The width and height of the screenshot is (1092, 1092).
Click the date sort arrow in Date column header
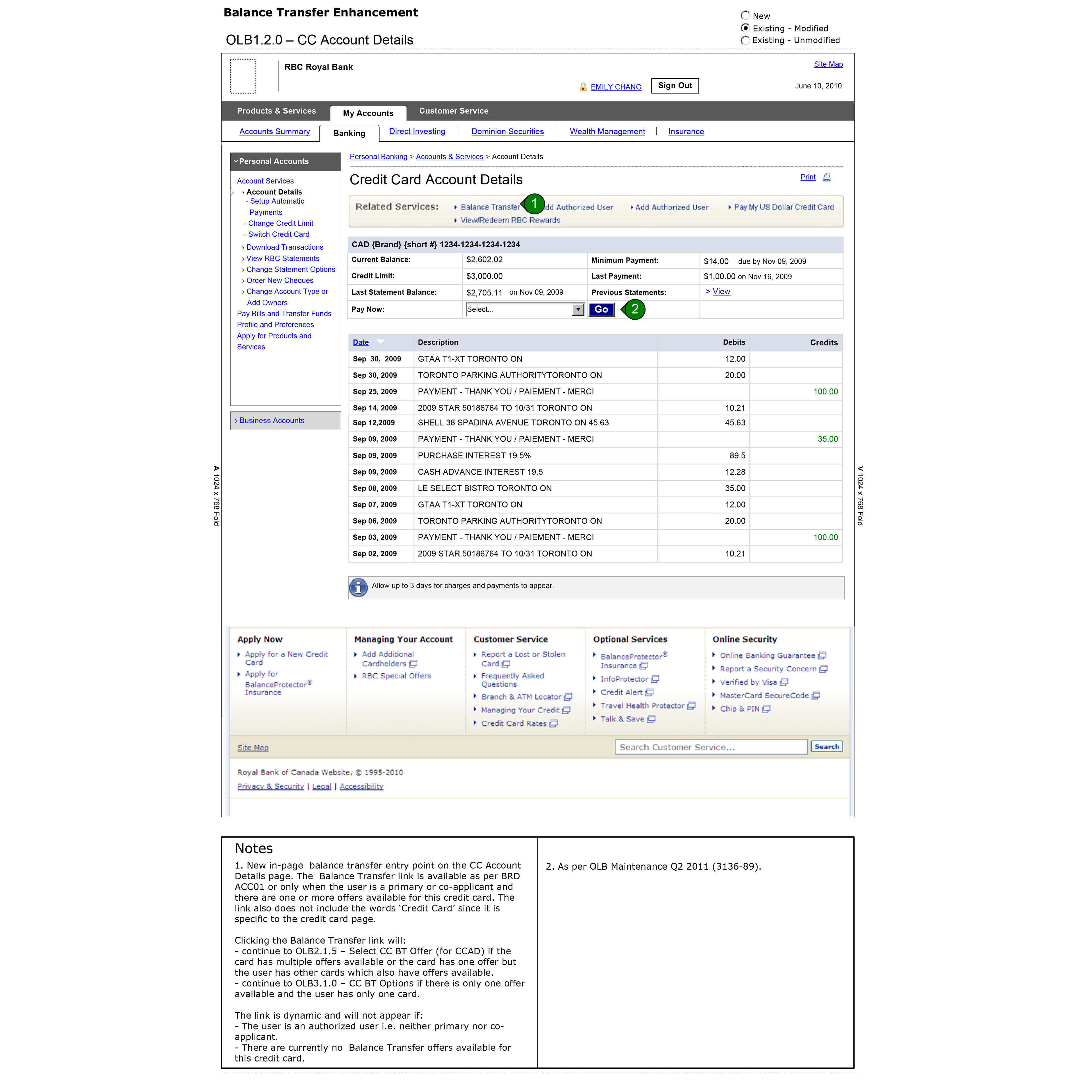pos(380,341)
